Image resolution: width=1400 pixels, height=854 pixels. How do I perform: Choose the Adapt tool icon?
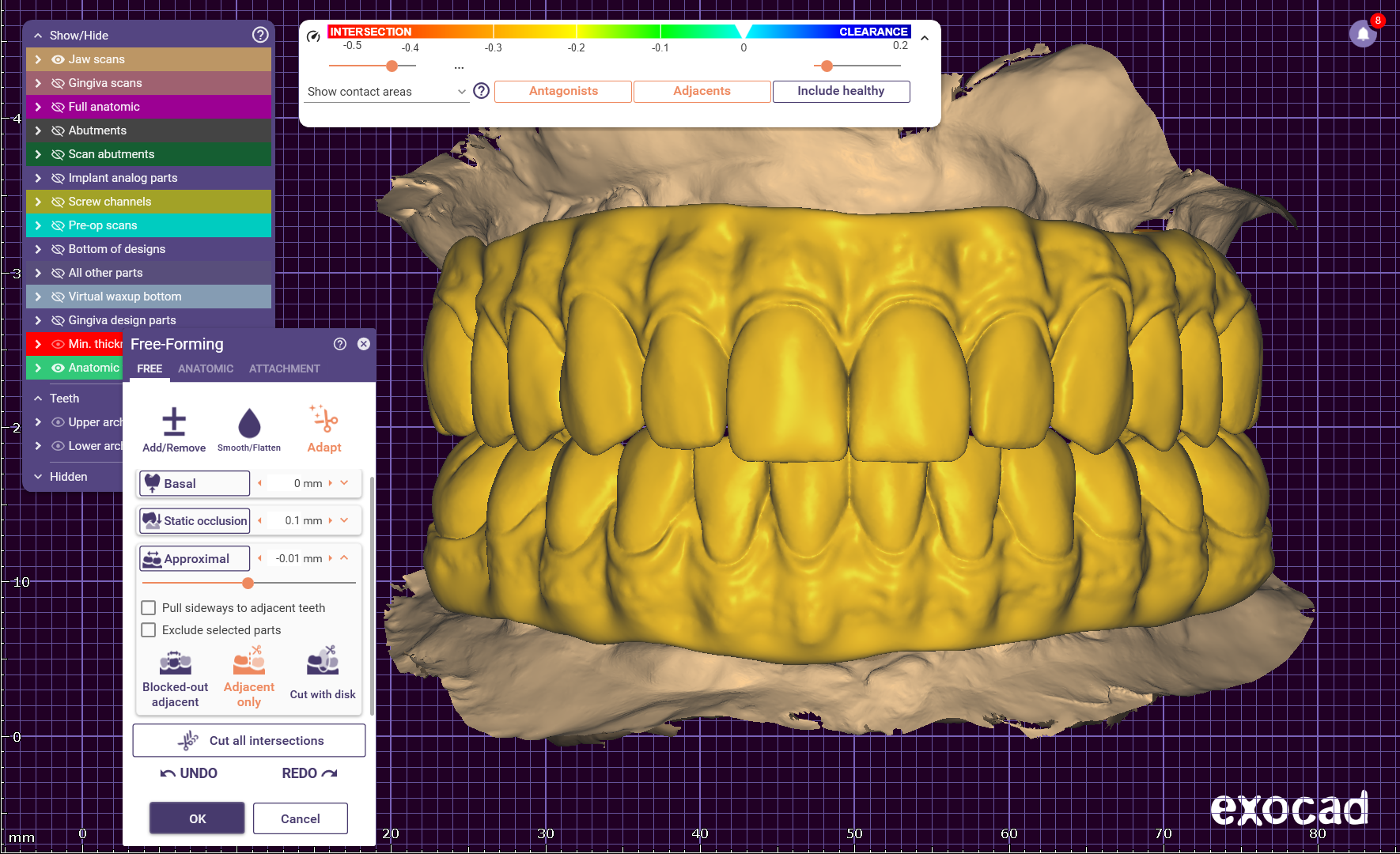tap(324, 420)
